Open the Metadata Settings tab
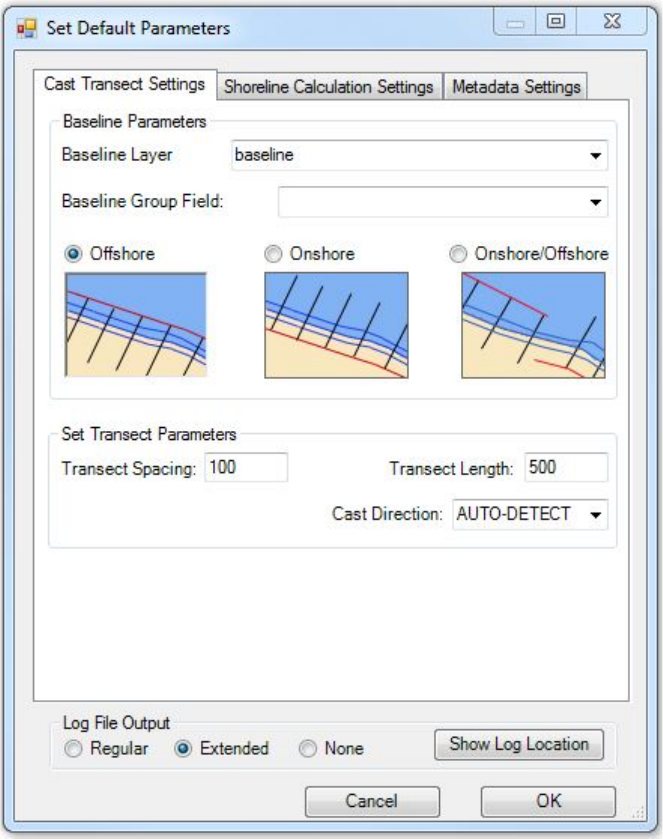The image size is (663, 839). pyautogui.click(x=515, y=87)
